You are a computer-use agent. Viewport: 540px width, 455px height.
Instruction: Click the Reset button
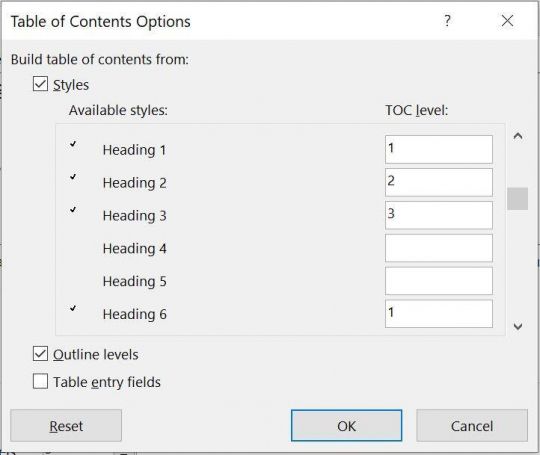click(x=66, y=425)
